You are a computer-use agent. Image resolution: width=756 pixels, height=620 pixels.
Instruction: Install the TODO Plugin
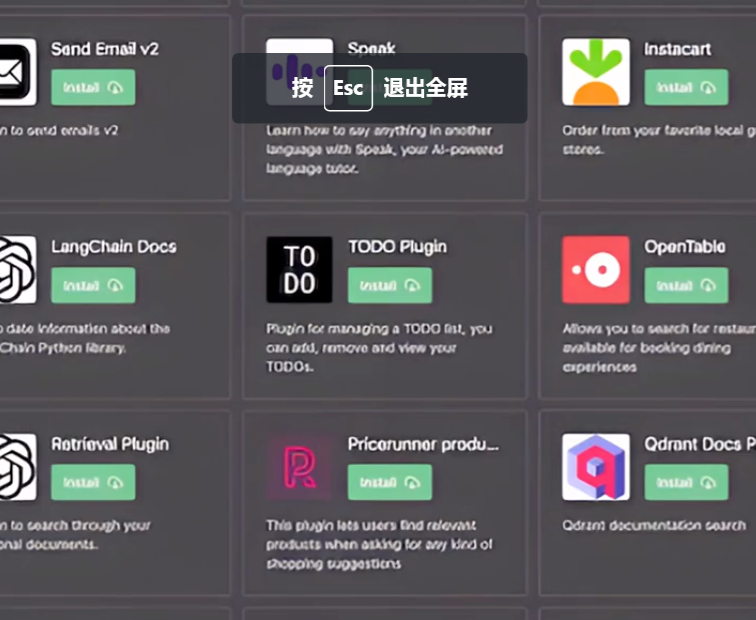pyautogui.click(x=390, y=285)
